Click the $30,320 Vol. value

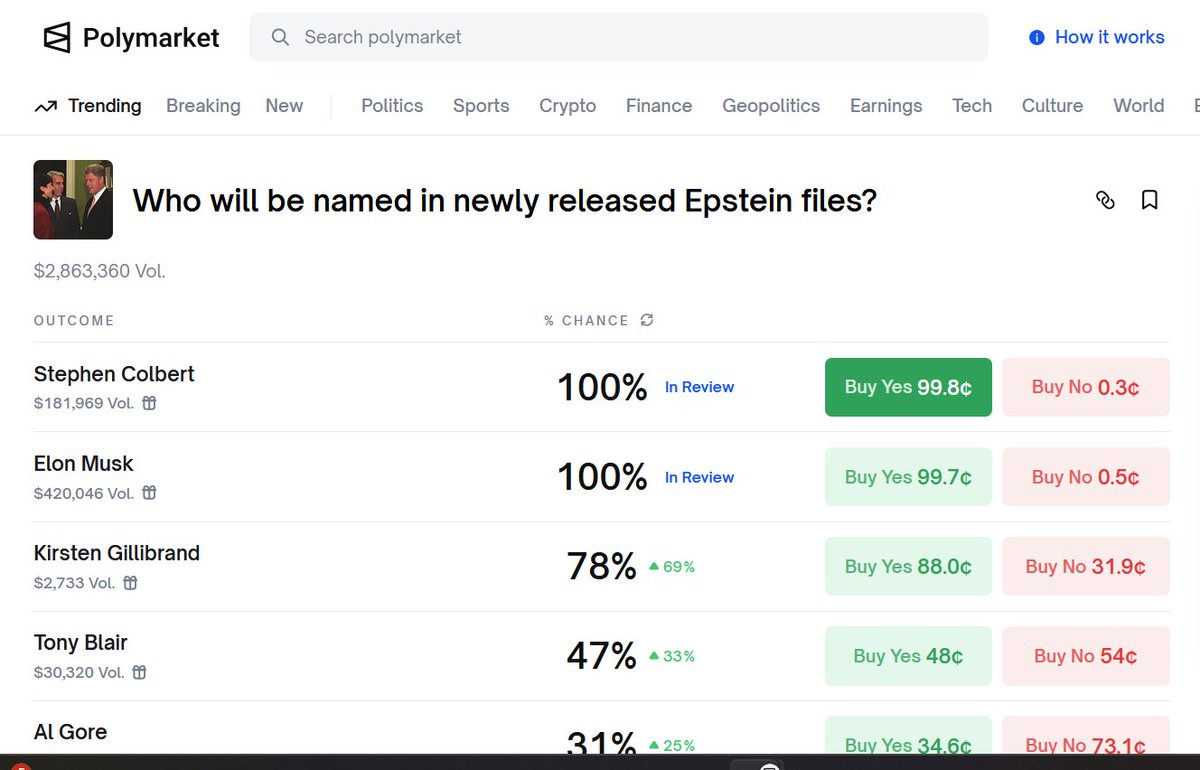pyautogui.click(x=79, y=672)
